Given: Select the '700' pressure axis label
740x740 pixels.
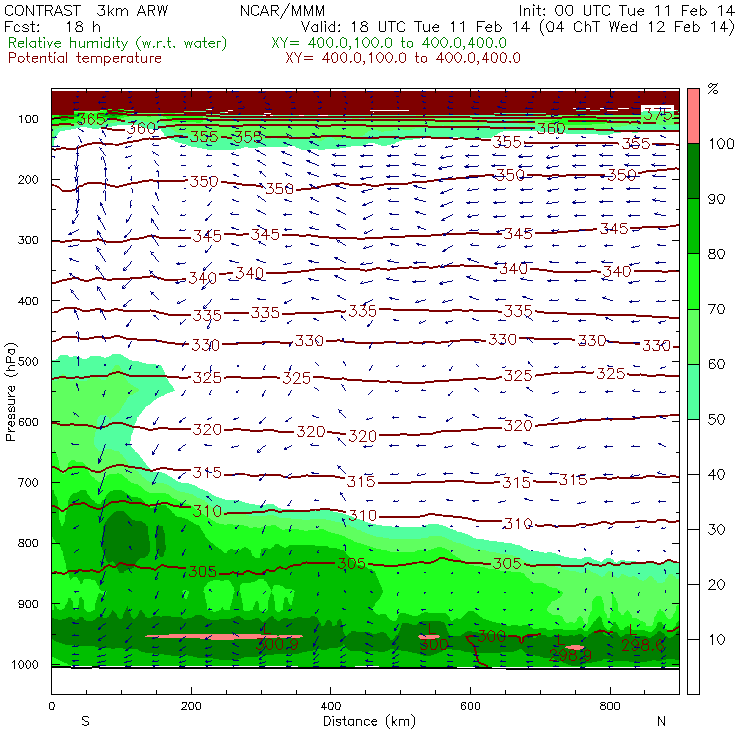Looking at the screenshot, I should [28, 482].
